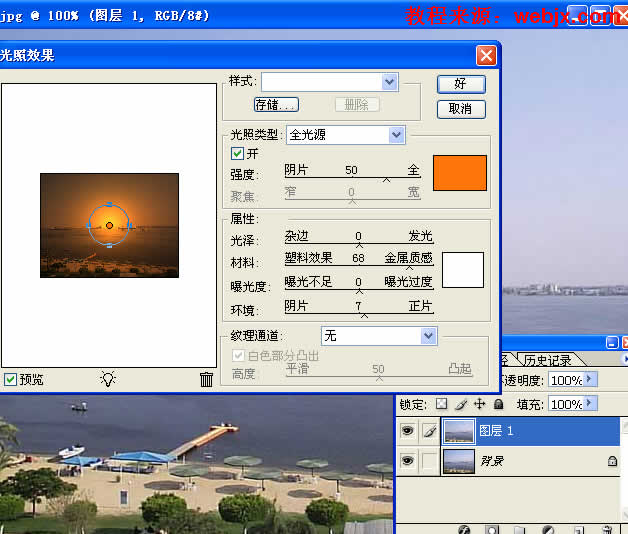628x534 pixels.
Task: Click the add layer mask icon
Action: (492, 529)
